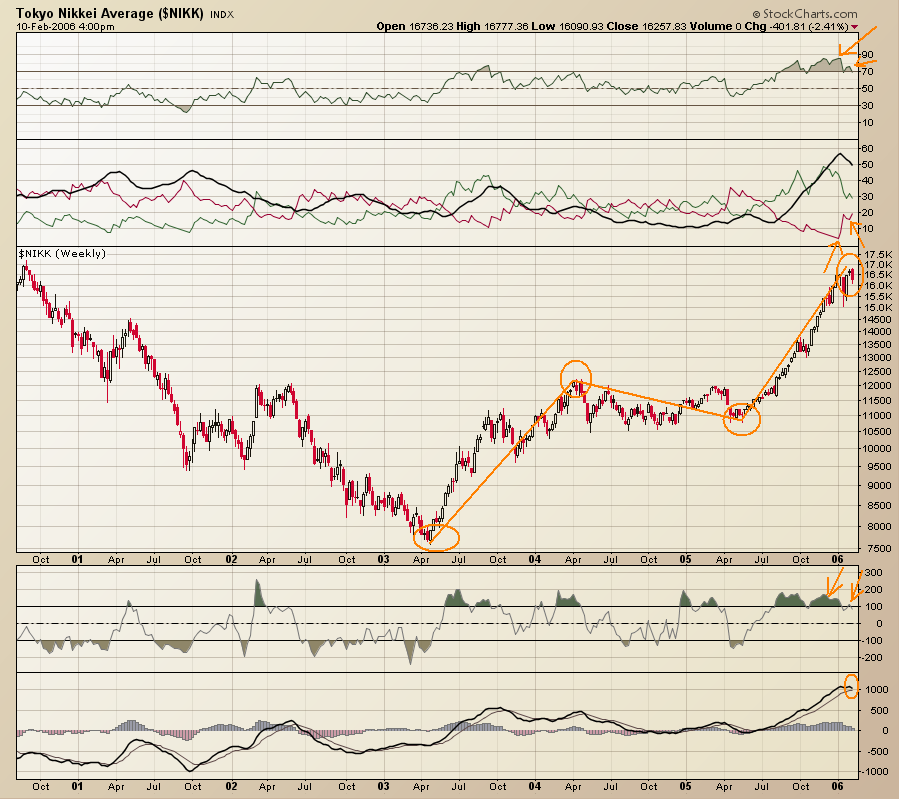This screenshot has height=800, width=899.
Task: Click the 12500 price axis label
Action: [878, 372]
